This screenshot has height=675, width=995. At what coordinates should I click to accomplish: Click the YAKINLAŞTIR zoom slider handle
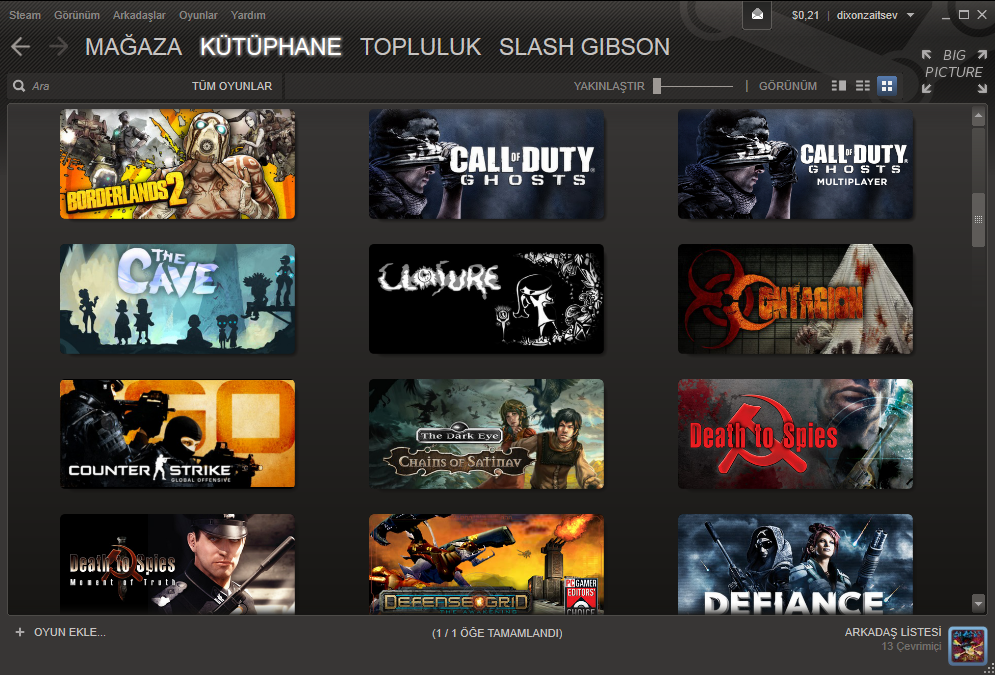click(657, 86)
